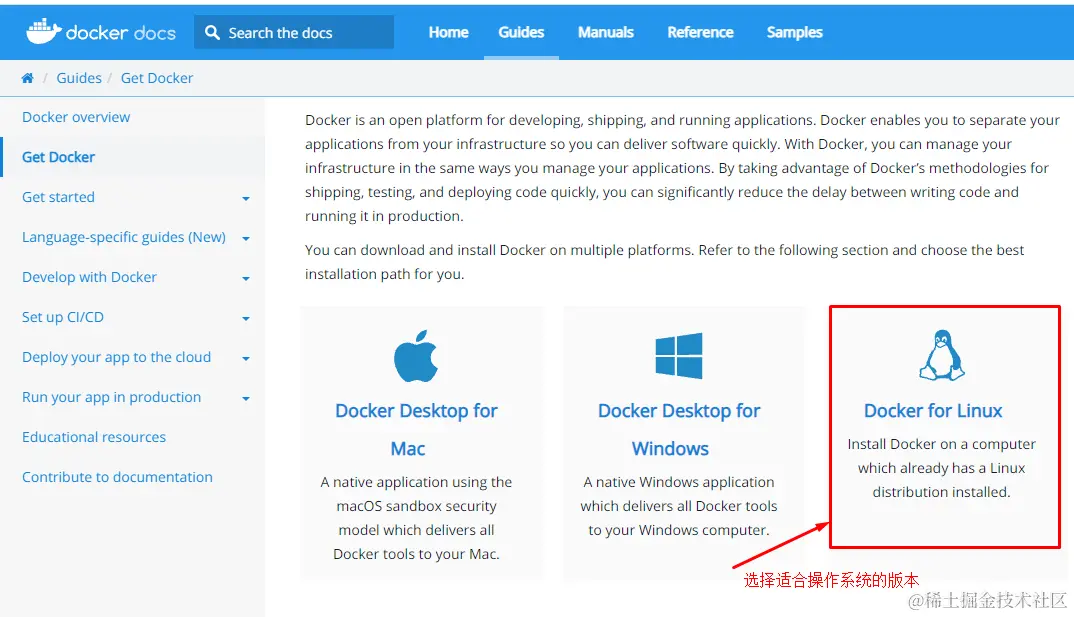
Task: Expand the Get started arrow
Action: pos(246,199)
